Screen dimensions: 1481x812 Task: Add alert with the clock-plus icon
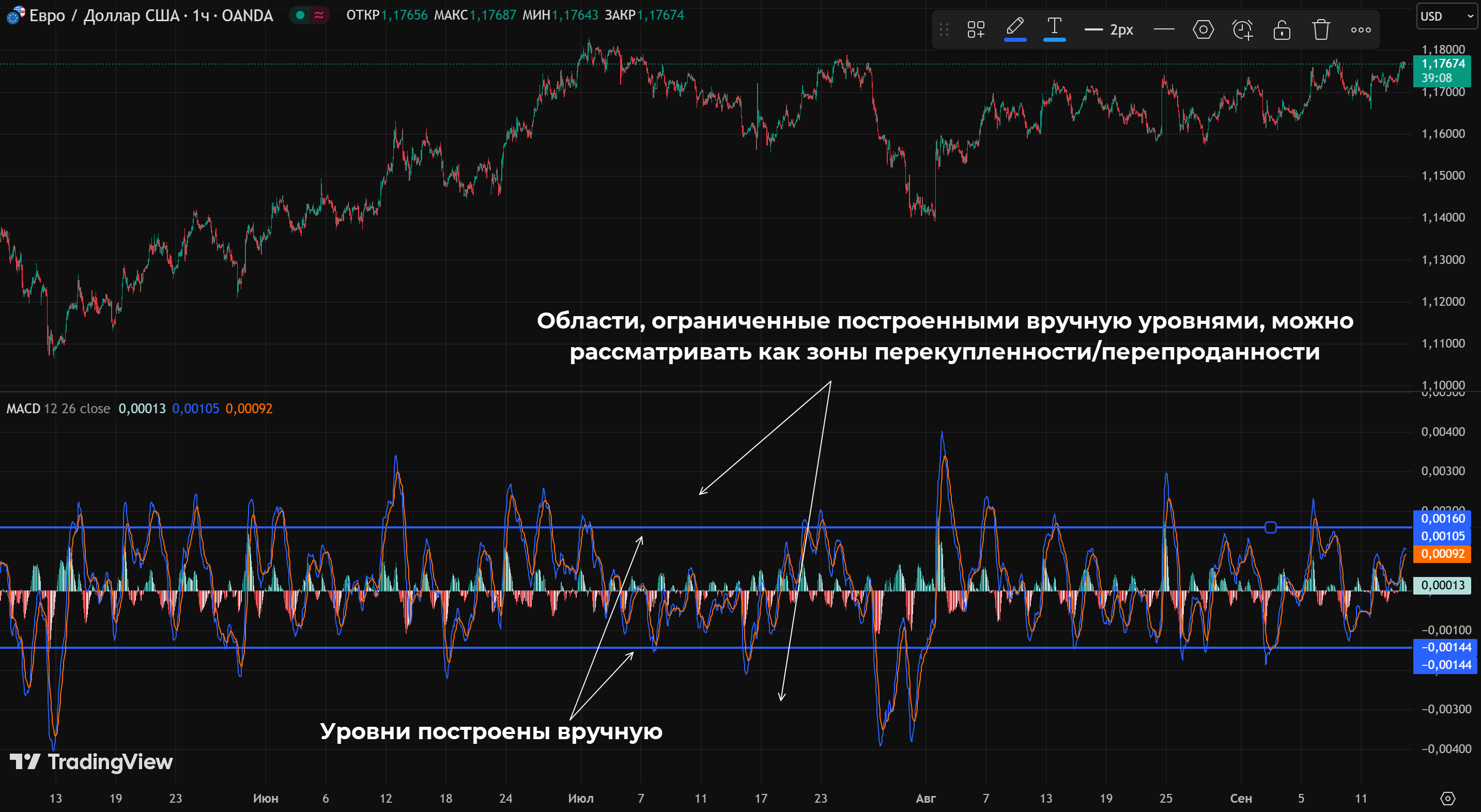[1242, 29]
